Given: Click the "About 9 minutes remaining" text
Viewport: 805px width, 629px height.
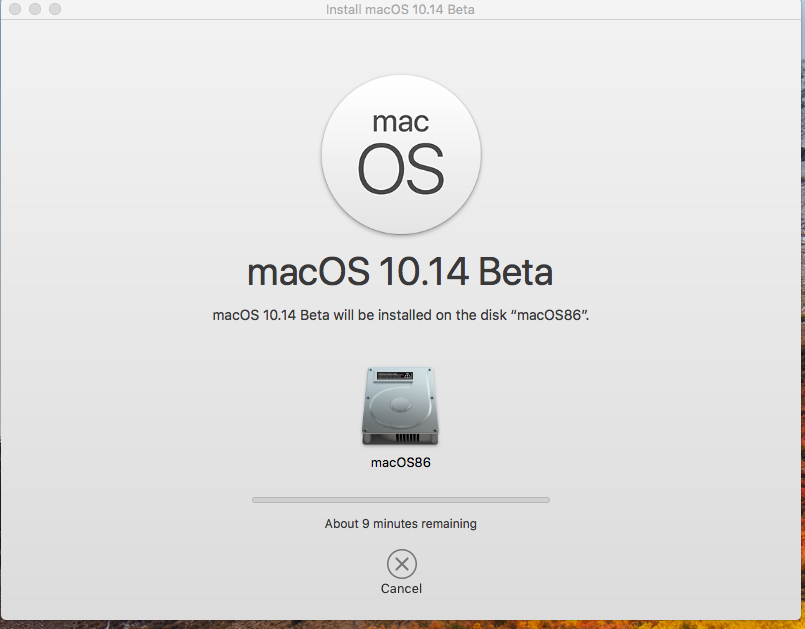Looking at the screenshot, I should (400, 524).
